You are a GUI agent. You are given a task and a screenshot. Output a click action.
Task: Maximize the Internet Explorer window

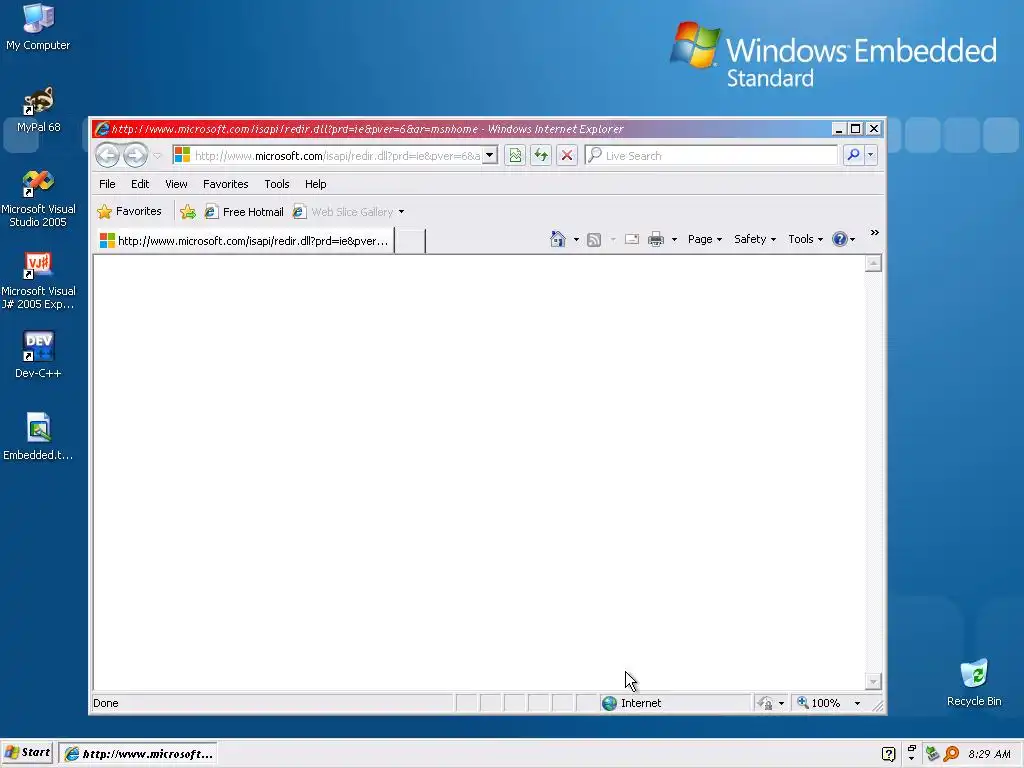coord(856,129)
